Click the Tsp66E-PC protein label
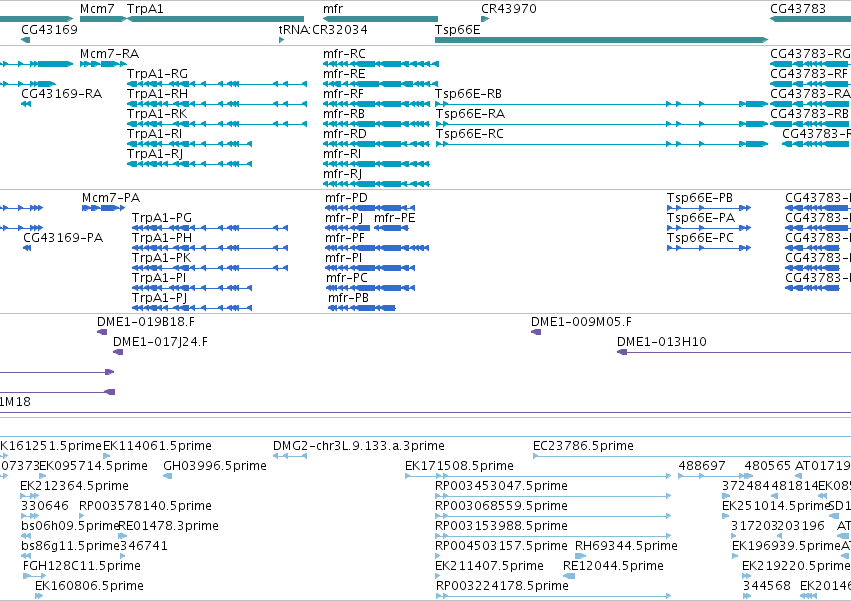 (700, 238)
